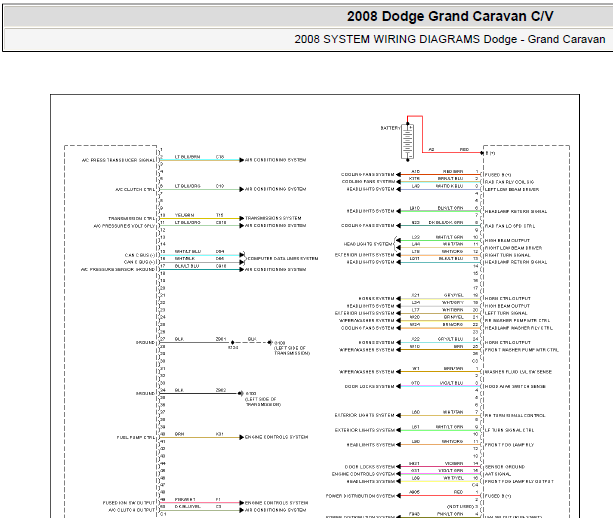Click the 'DK BLU/DK GRN' wire color label
Viewport: 613px width, 518px height.
pyautogui.click(x=446, y=222)
